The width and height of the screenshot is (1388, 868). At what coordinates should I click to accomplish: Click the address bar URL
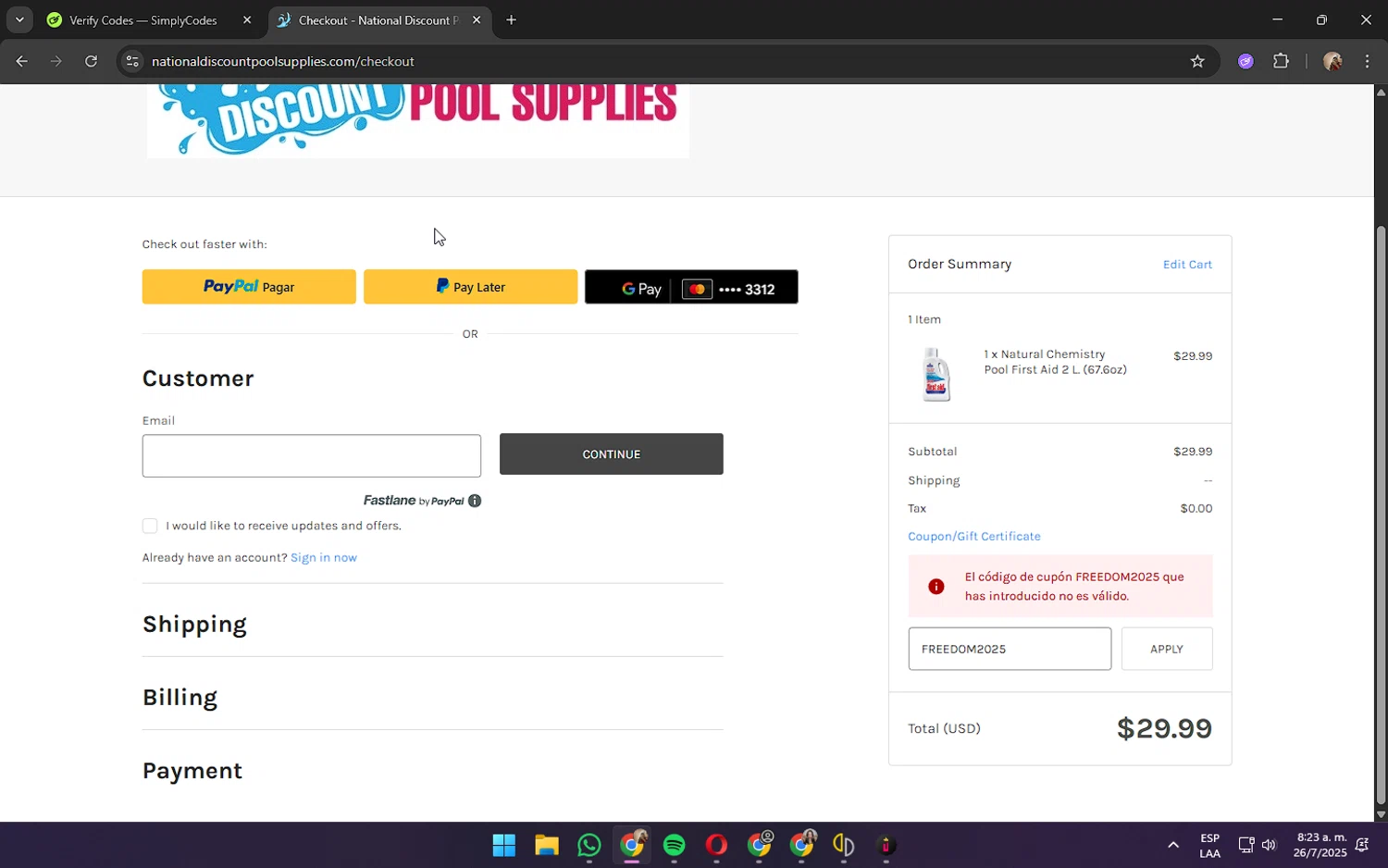coord(283,61)
